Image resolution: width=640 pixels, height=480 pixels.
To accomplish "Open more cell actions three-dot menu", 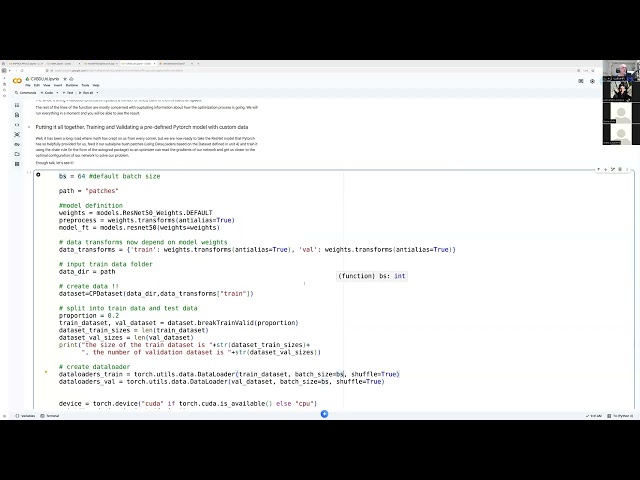I will 627,169.
